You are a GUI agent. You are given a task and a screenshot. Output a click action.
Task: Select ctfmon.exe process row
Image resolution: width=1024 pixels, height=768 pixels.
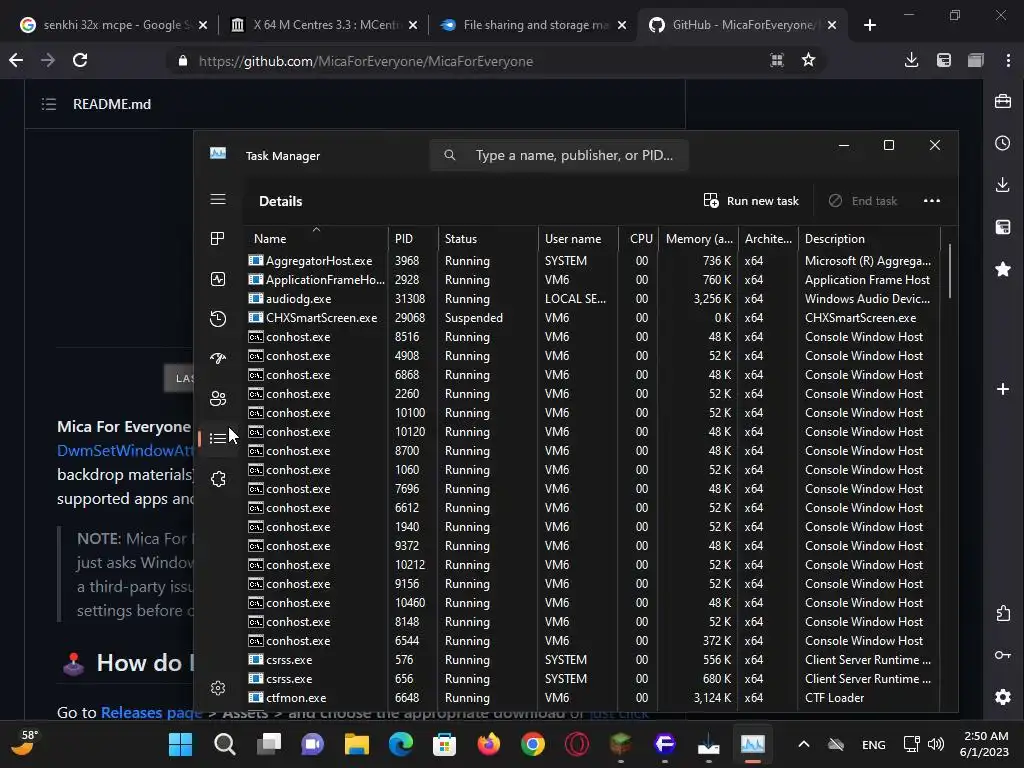click(593, 697)
